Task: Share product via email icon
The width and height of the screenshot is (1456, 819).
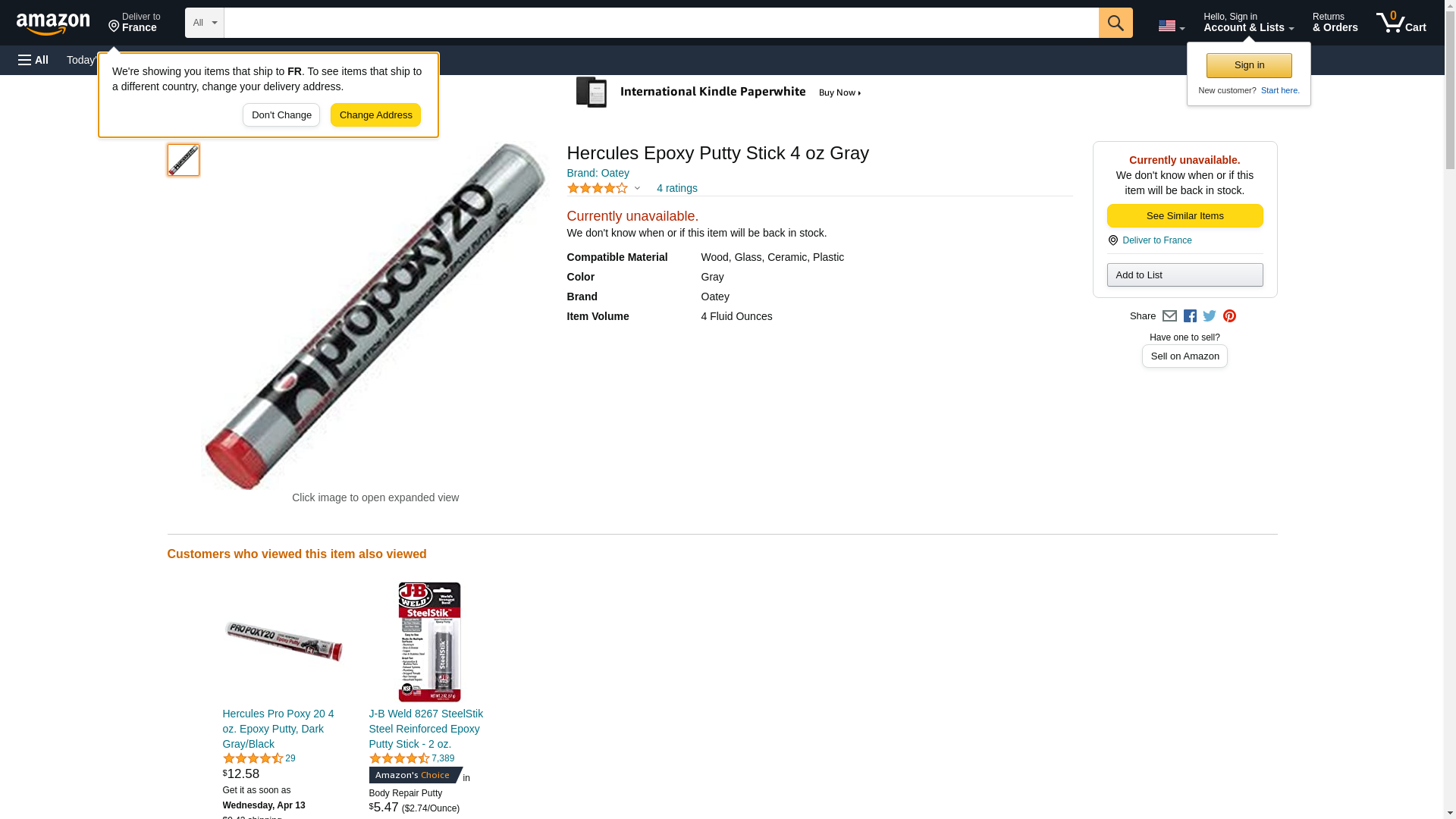Action: coord(1169,316)
